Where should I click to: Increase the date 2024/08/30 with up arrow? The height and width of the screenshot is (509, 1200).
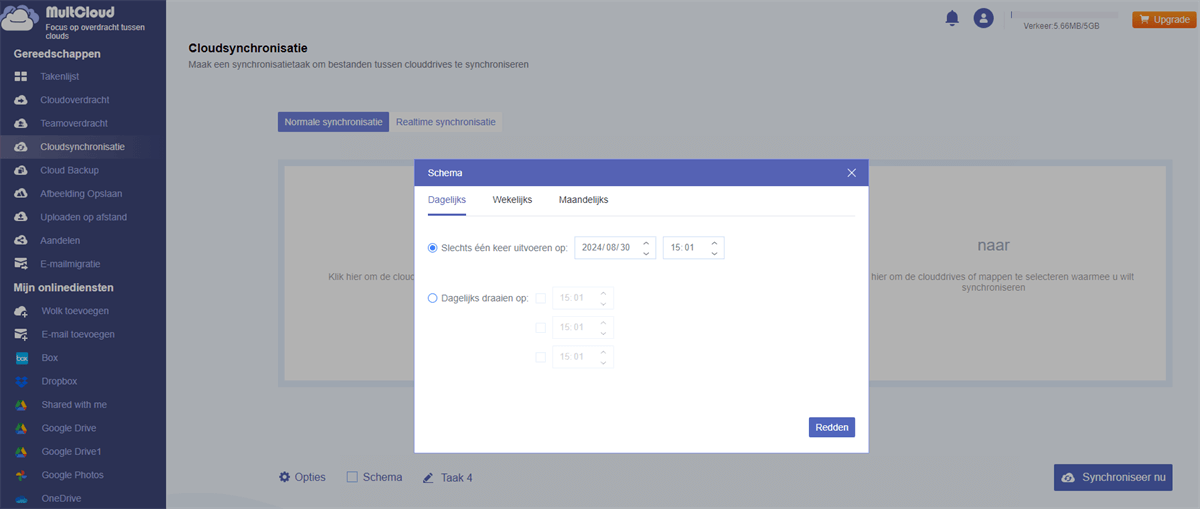646,242
